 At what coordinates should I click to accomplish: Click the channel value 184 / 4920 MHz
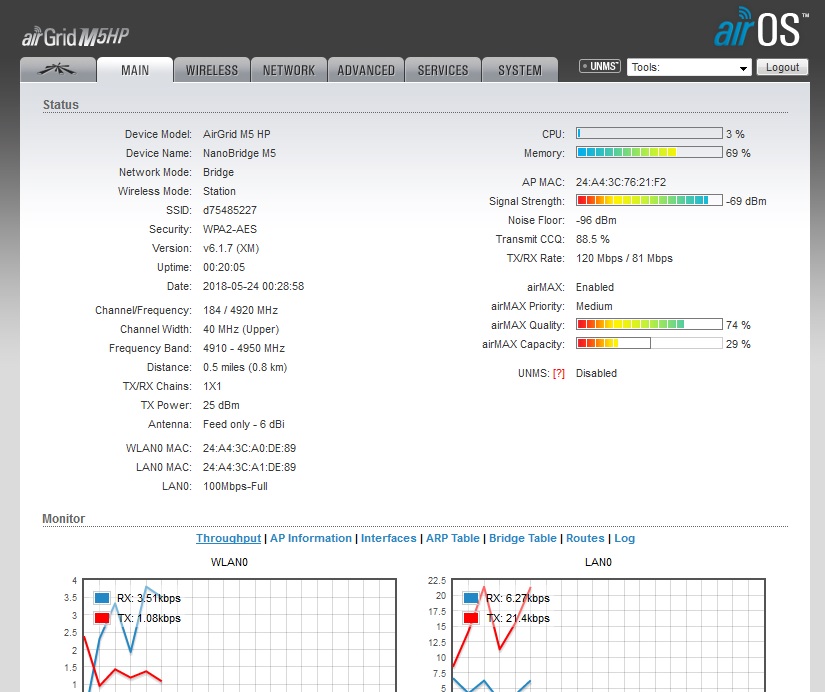[240, 310]
